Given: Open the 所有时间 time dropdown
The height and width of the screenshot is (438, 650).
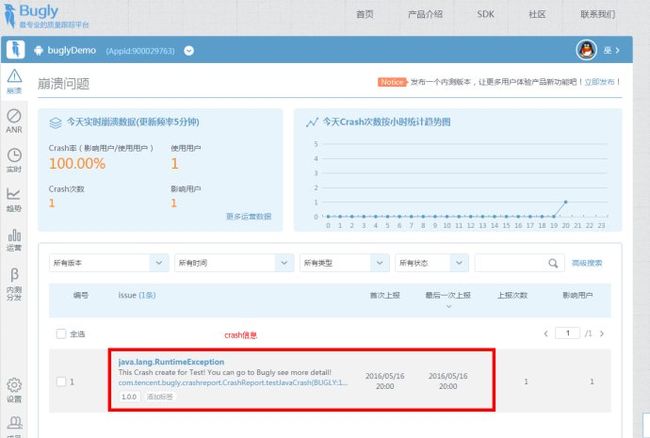Looking at the screenshot, I should (x=234, y=263).
